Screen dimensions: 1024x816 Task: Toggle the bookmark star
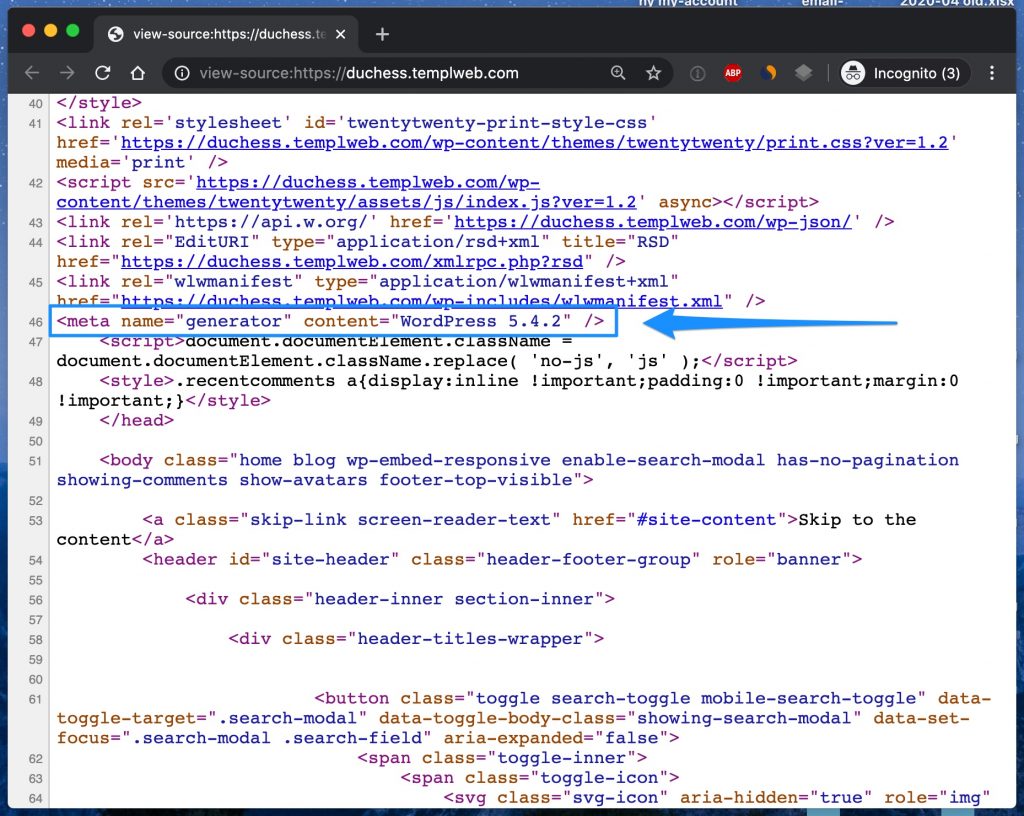click(x=654, y=72)
